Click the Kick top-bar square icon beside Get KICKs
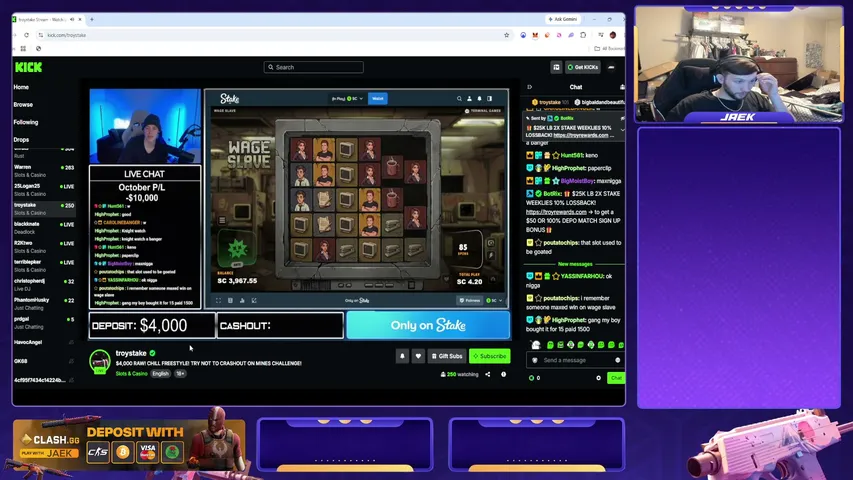853x480 pixels. pos(556,67)
